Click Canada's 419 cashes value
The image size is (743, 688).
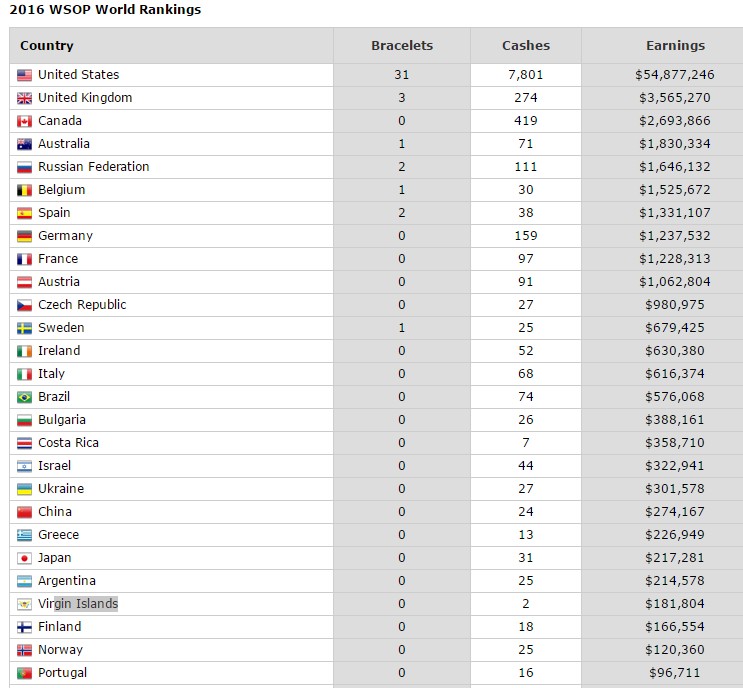[x=526, y=120]
